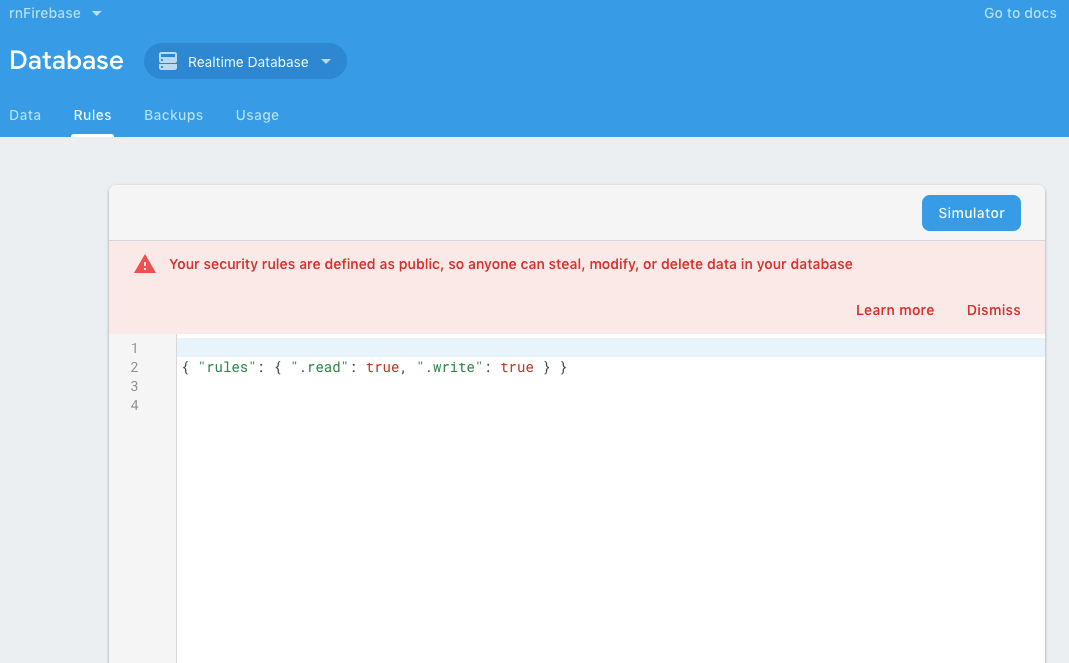Click the database stack icon beside Realtime Database

point(168,61)
